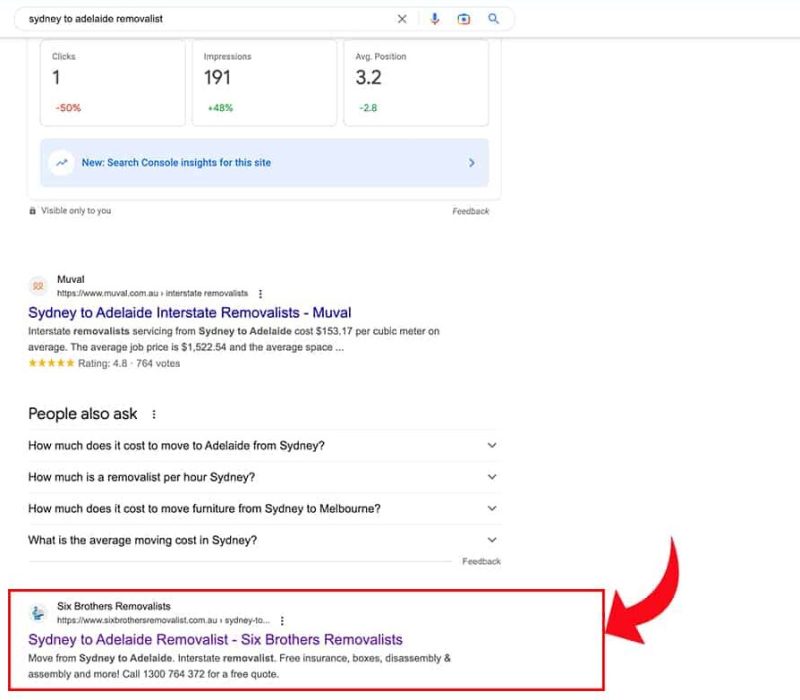Select the Impressions metric card
Screen dimensions: 800x700
(x=264, y=83)
